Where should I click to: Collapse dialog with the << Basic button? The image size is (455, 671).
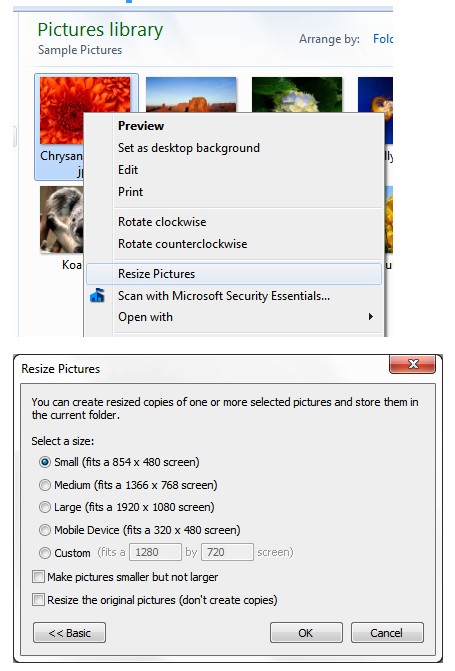pos(69,632)
